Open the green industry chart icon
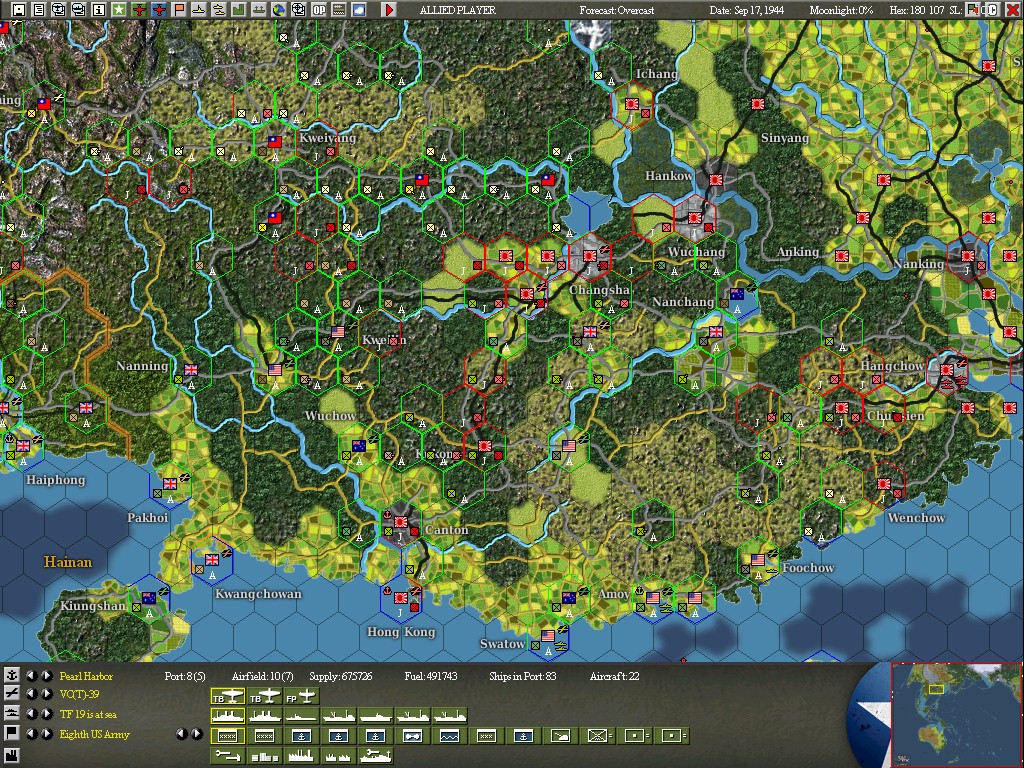 click(238, 10)
